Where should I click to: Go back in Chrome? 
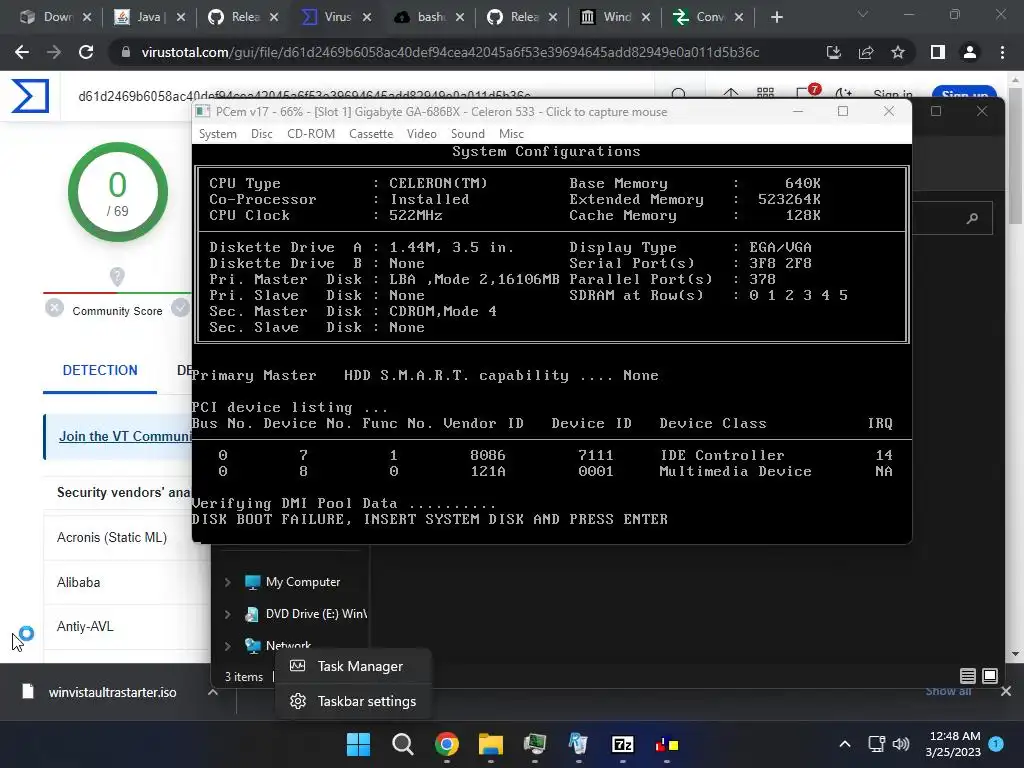(x=22, y=52)
